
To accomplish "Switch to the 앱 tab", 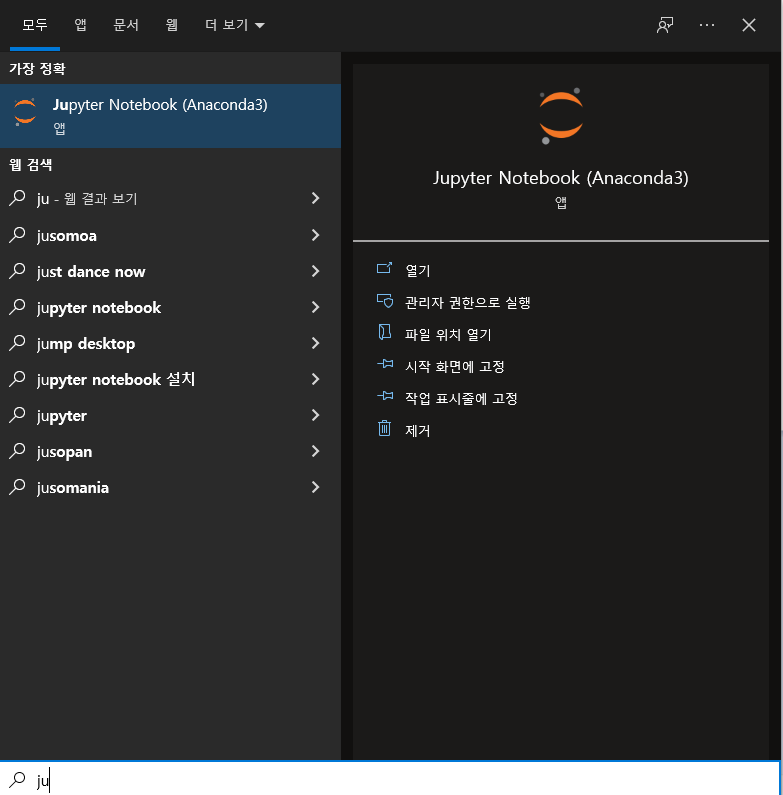I will pyautogui.click(x=80, y=25).
